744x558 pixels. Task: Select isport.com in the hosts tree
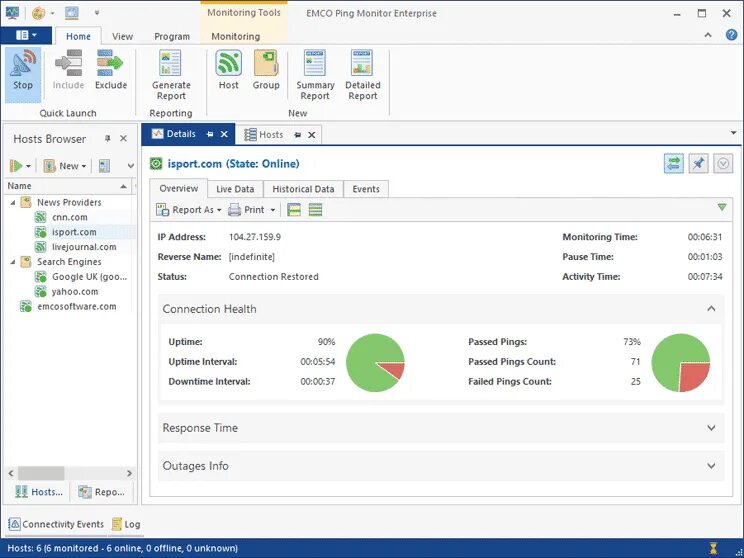(74, 232)
